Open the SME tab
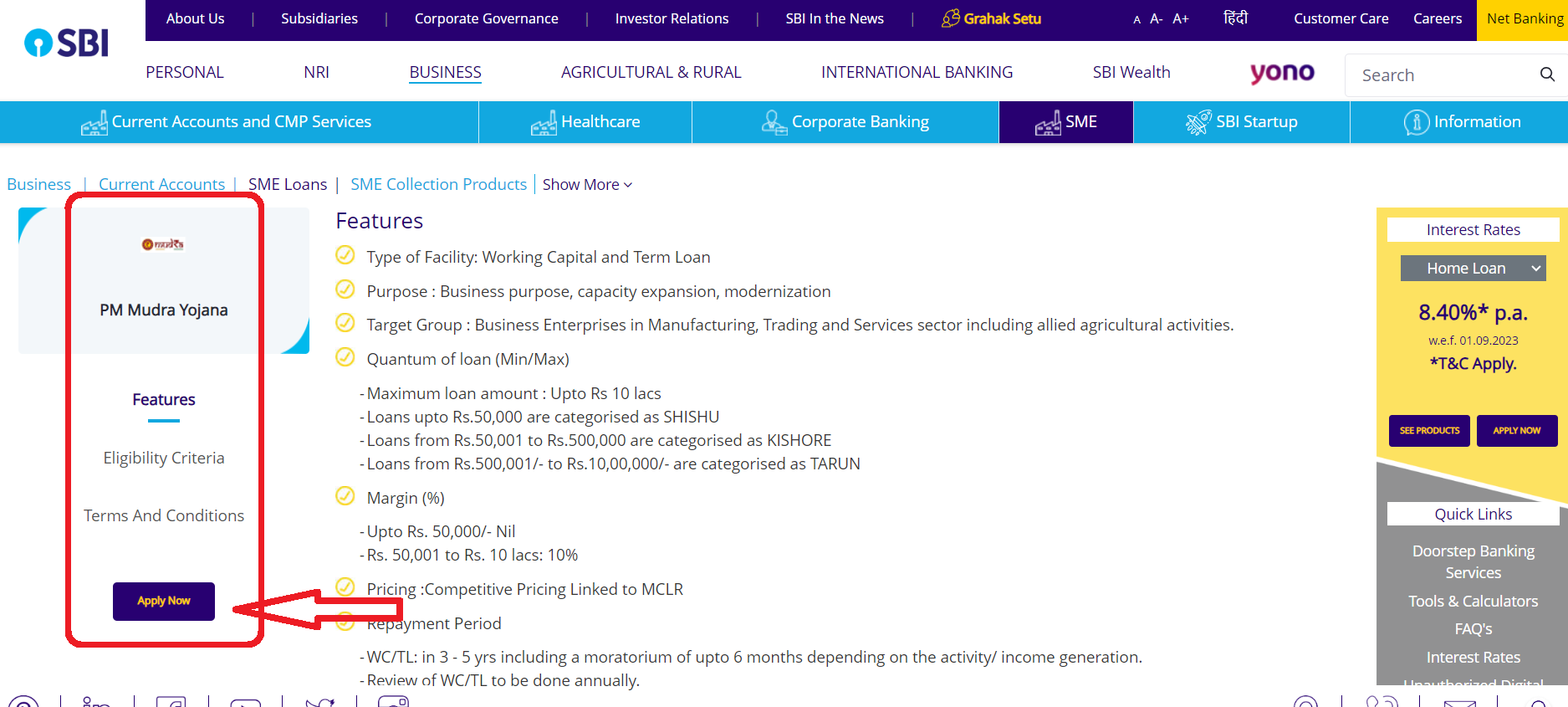This screenshot has width=1568, height=707. (x=1066, y=122)
